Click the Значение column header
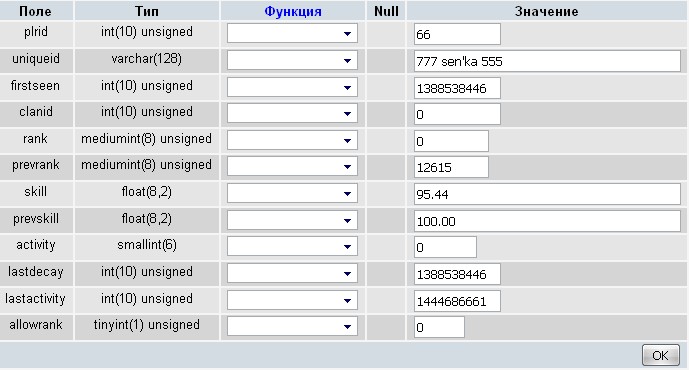689x370 pixels. [546, 11]
